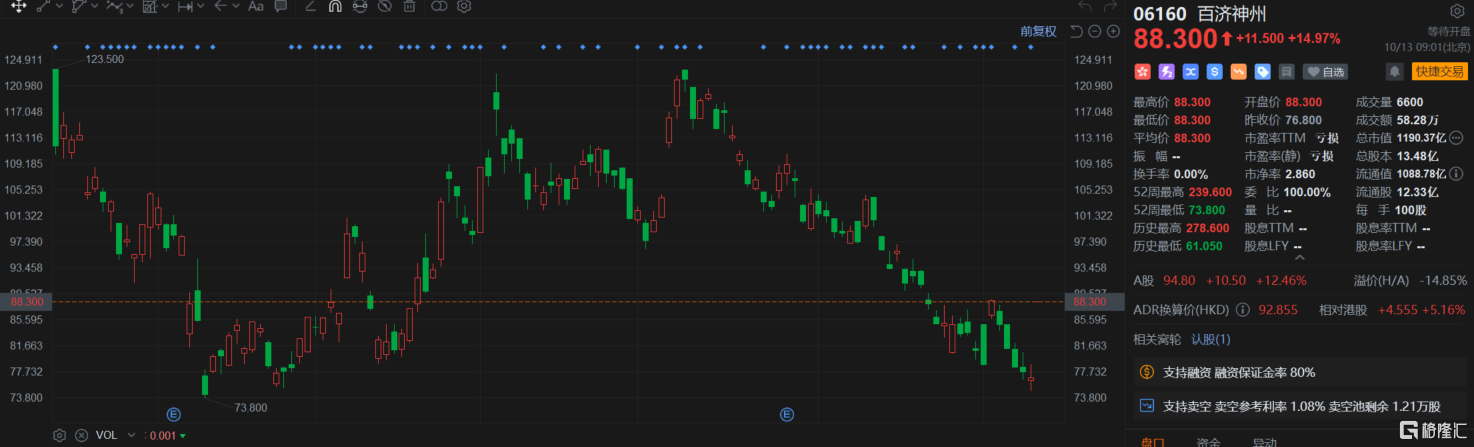Click the blue shuffle-arrows icon
This screenshot has width=1474, height=447.
coord(1190,72)
